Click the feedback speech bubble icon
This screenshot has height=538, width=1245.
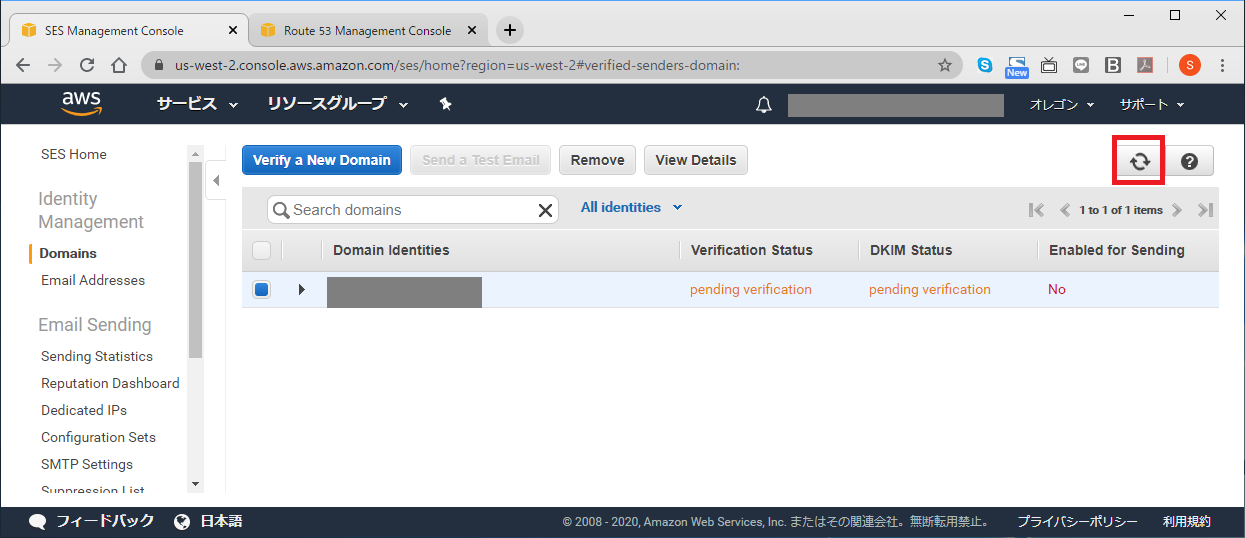[x=38, y=521]
